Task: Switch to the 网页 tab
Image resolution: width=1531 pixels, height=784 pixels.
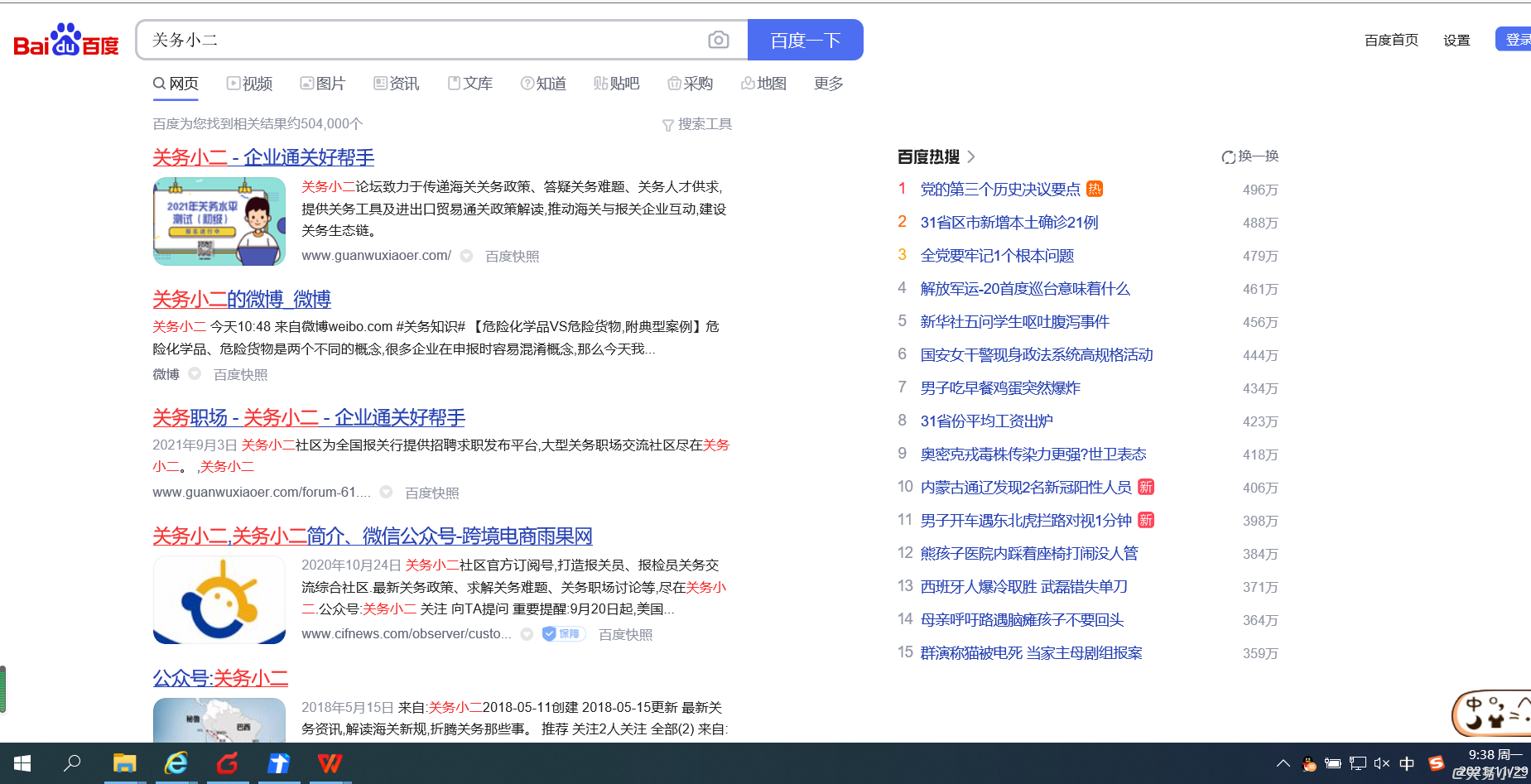Action: pos(176,84)
